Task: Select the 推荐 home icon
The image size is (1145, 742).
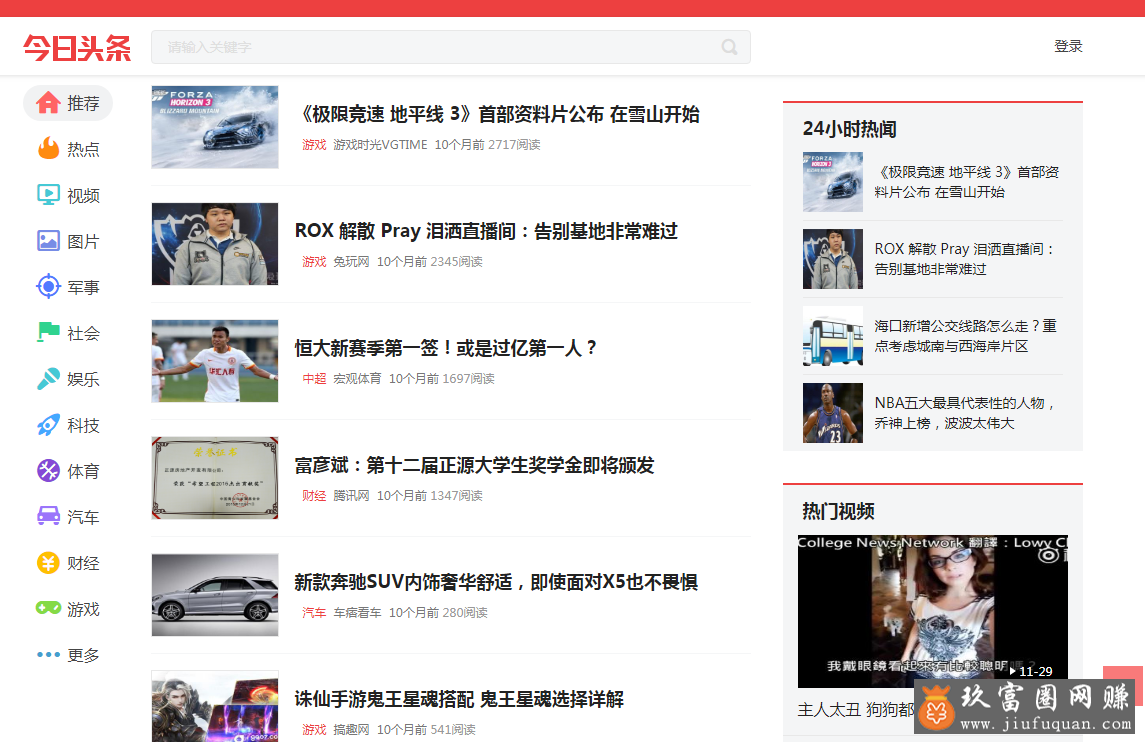Action: pyautogui.click(x=48, y=103)
